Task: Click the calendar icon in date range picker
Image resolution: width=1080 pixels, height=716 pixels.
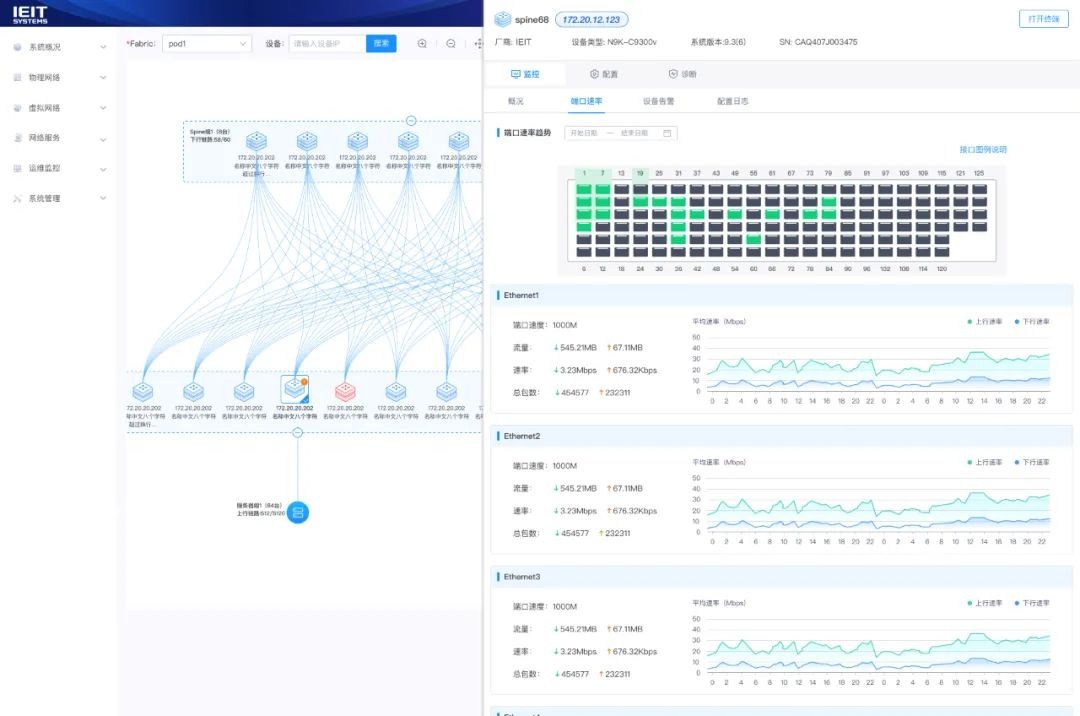Action: 667,133
